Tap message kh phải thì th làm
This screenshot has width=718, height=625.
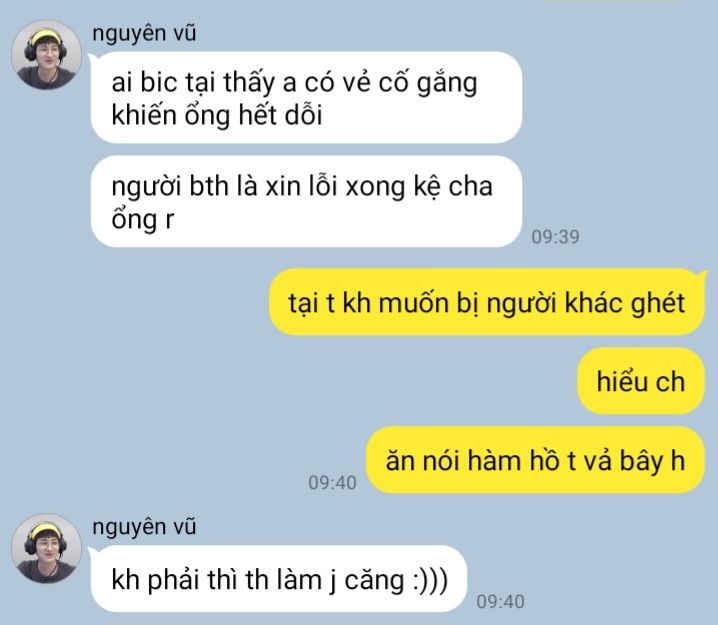pyautogui.click(x=279, y=579)
